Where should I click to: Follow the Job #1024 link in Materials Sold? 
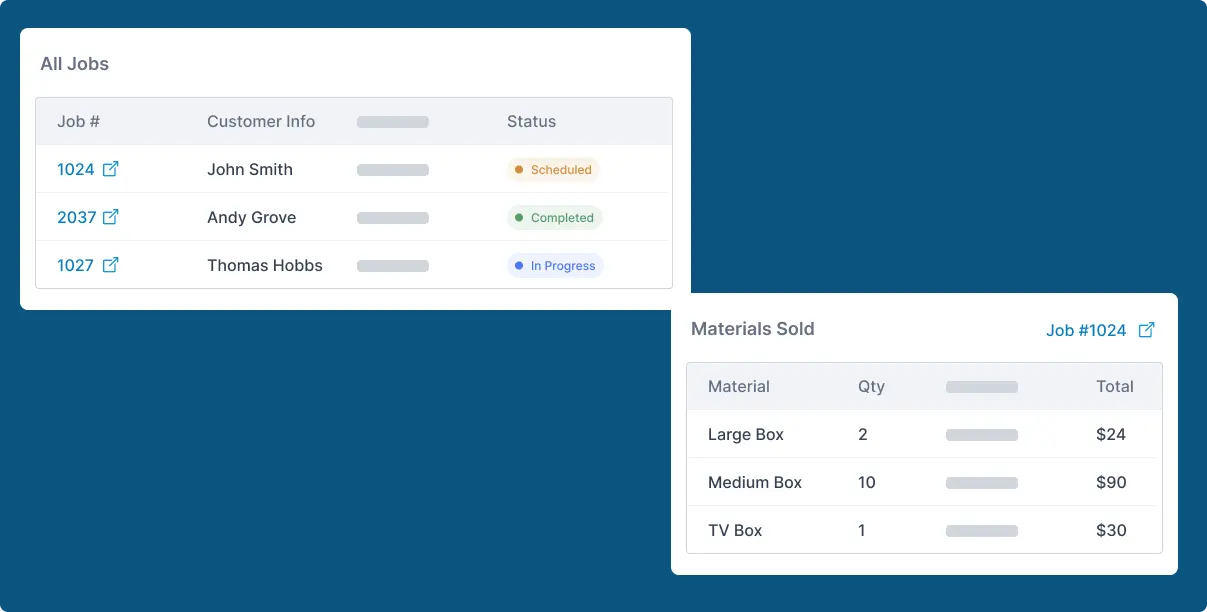[1086, 330]
